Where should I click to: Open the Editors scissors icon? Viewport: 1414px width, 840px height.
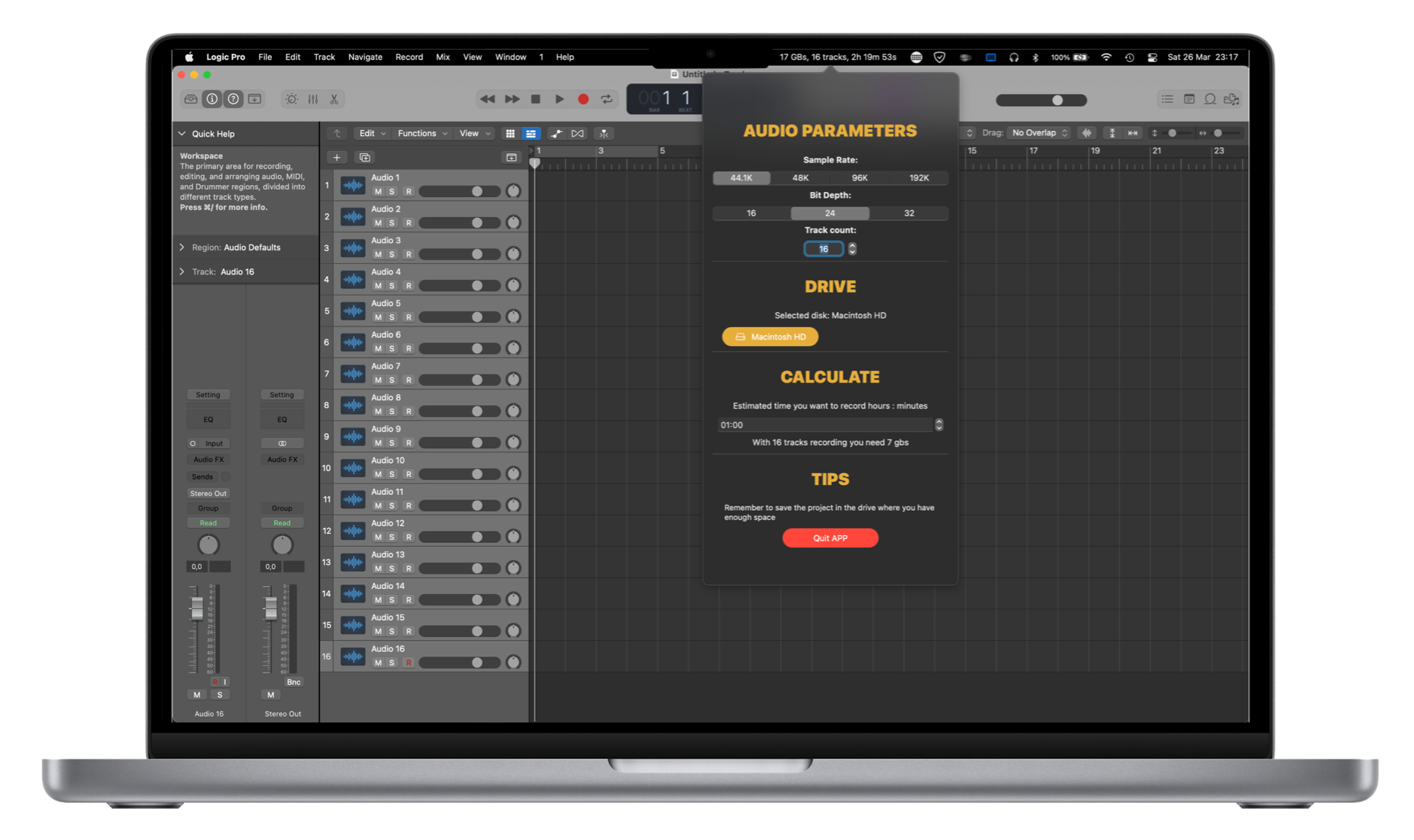(x=334, y=99)
